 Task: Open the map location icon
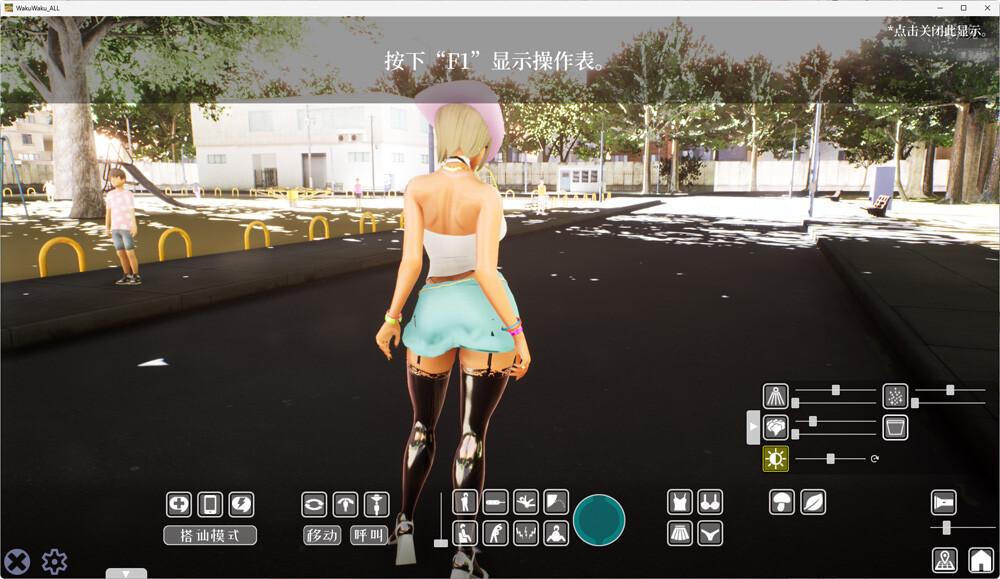(x=945, y=560)
